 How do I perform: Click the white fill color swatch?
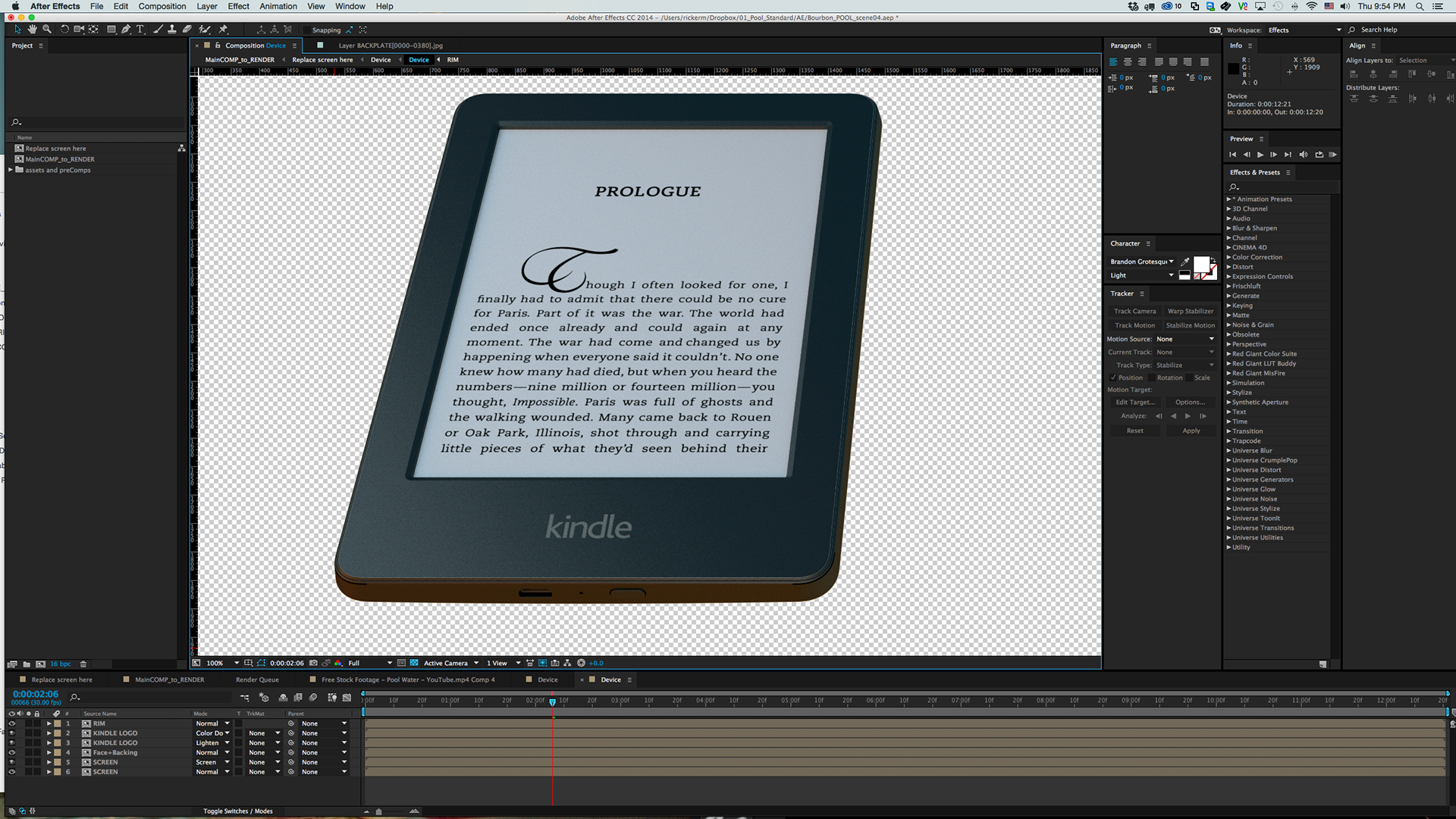click(x=1200, y=264)
